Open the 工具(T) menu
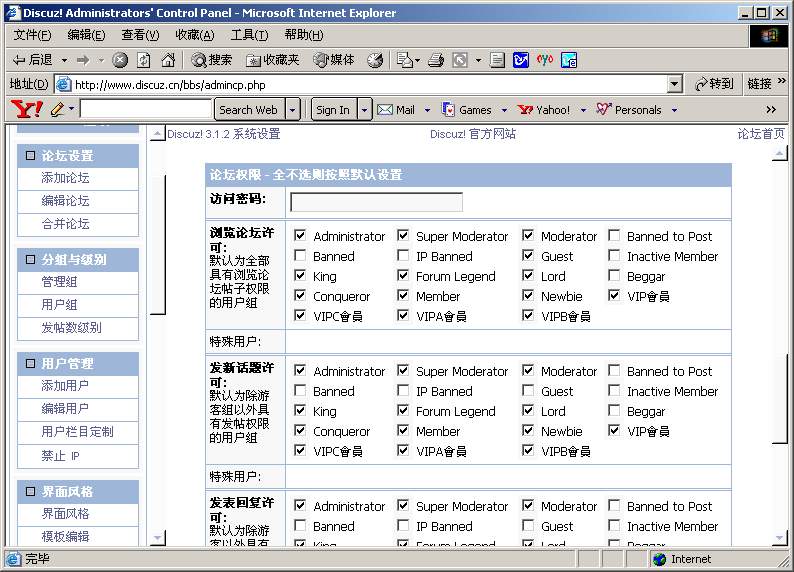The height and width of the screenshot is (572, 794). (x=249, y=35)
